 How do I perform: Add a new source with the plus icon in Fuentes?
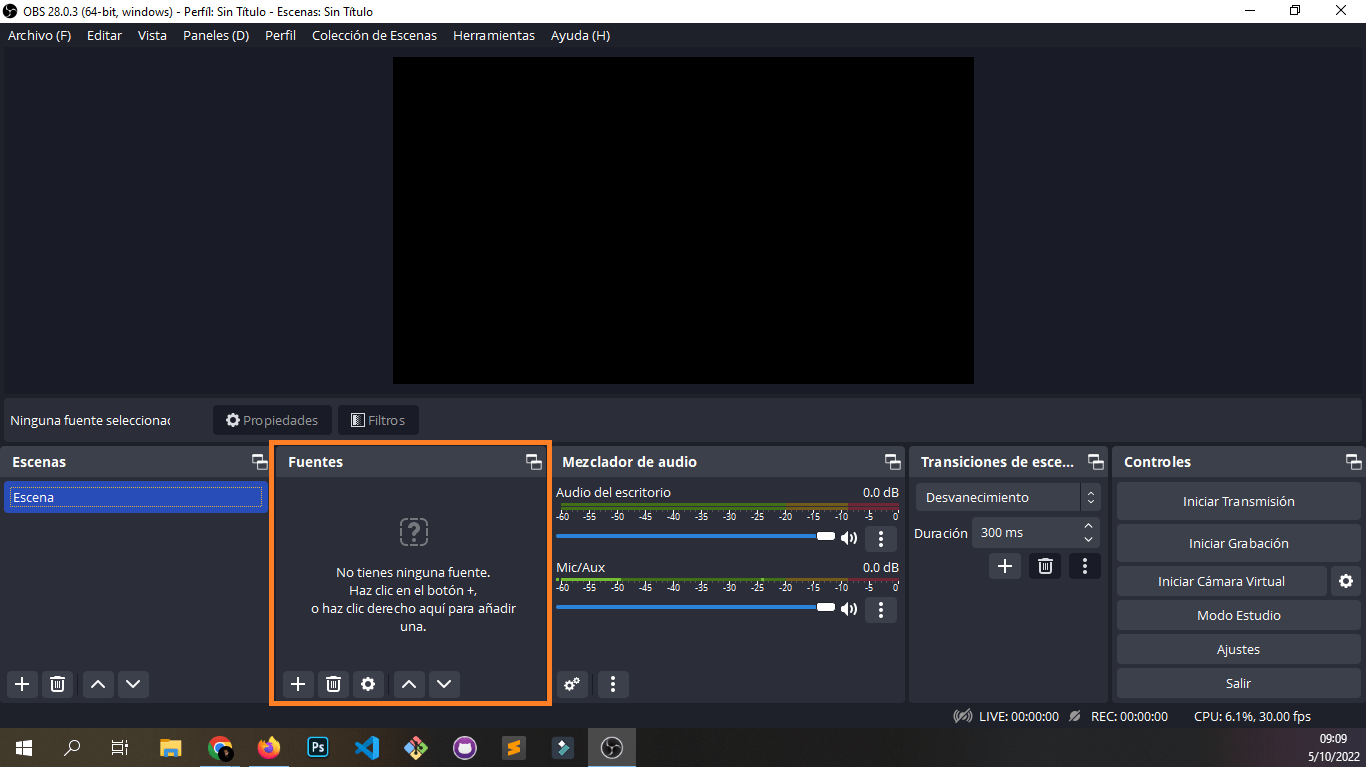pos(297,684)
